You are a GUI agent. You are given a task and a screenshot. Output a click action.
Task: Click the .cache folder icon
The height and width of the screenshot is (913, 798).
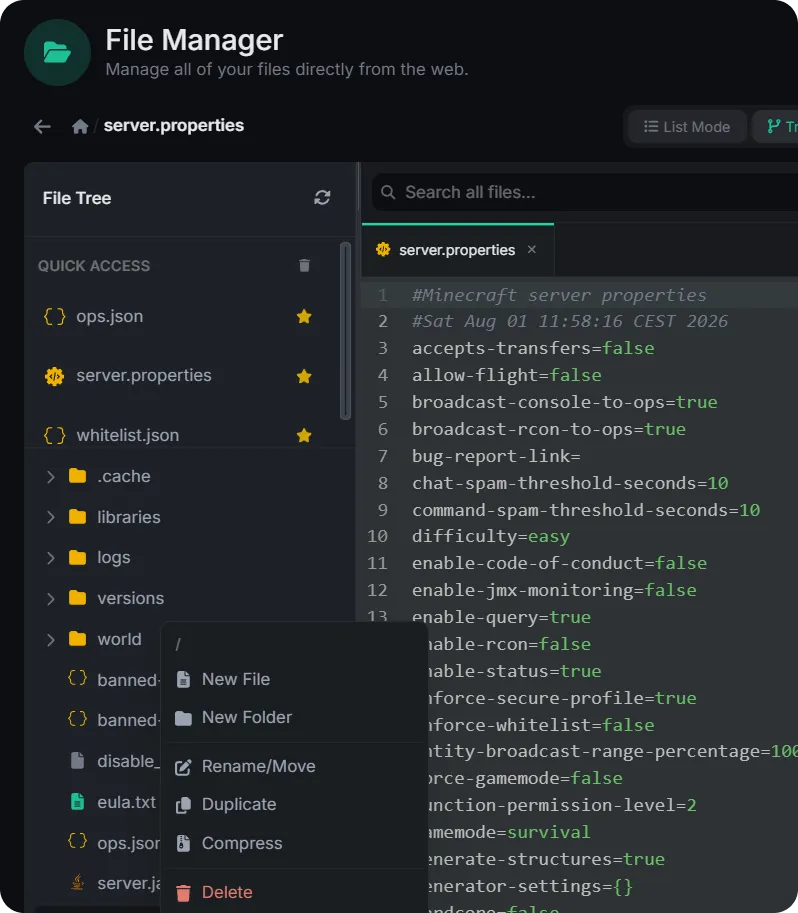(x=77, y=476)
